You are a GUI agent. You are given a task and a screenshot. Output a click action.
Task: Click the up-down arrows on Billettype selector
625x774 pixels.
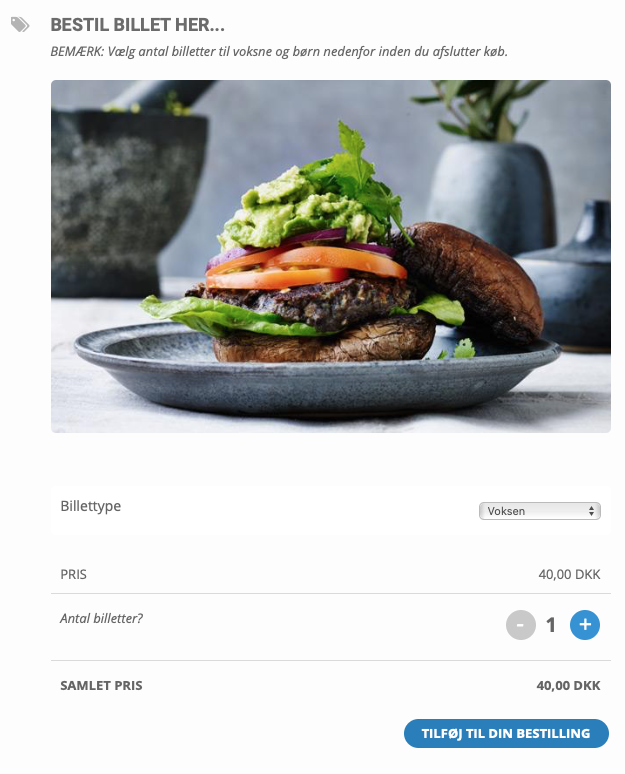click(x=591, y=511)
